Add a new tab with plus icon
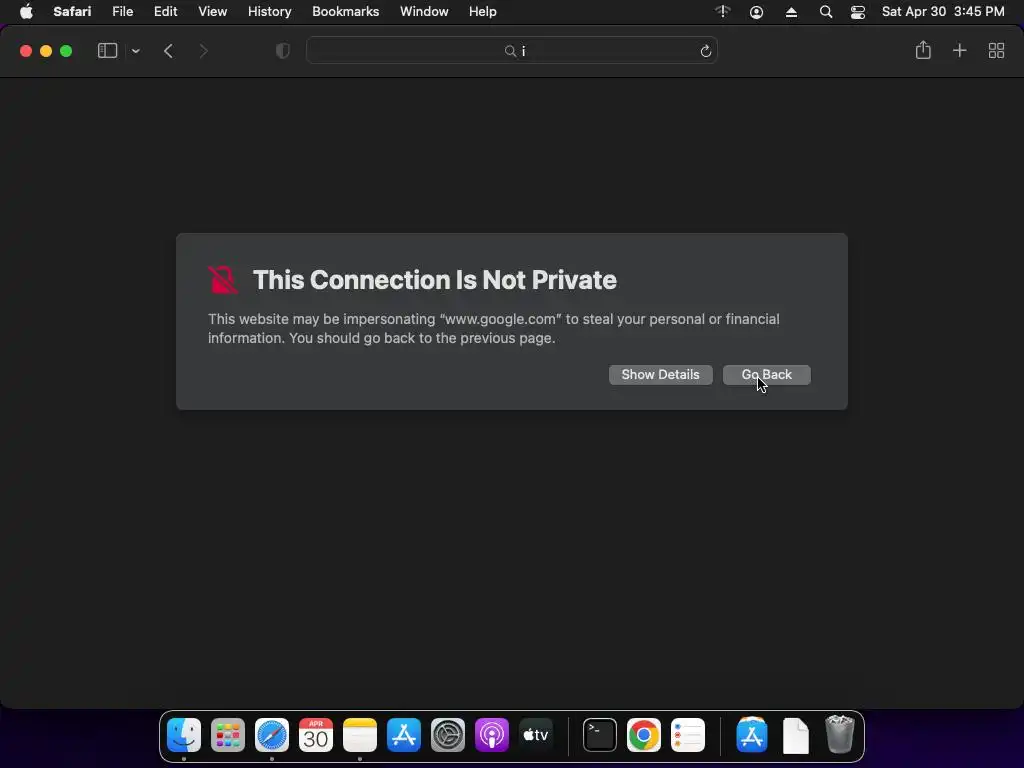Viewport: 1024px width, 768px height. tap(959, 50)
